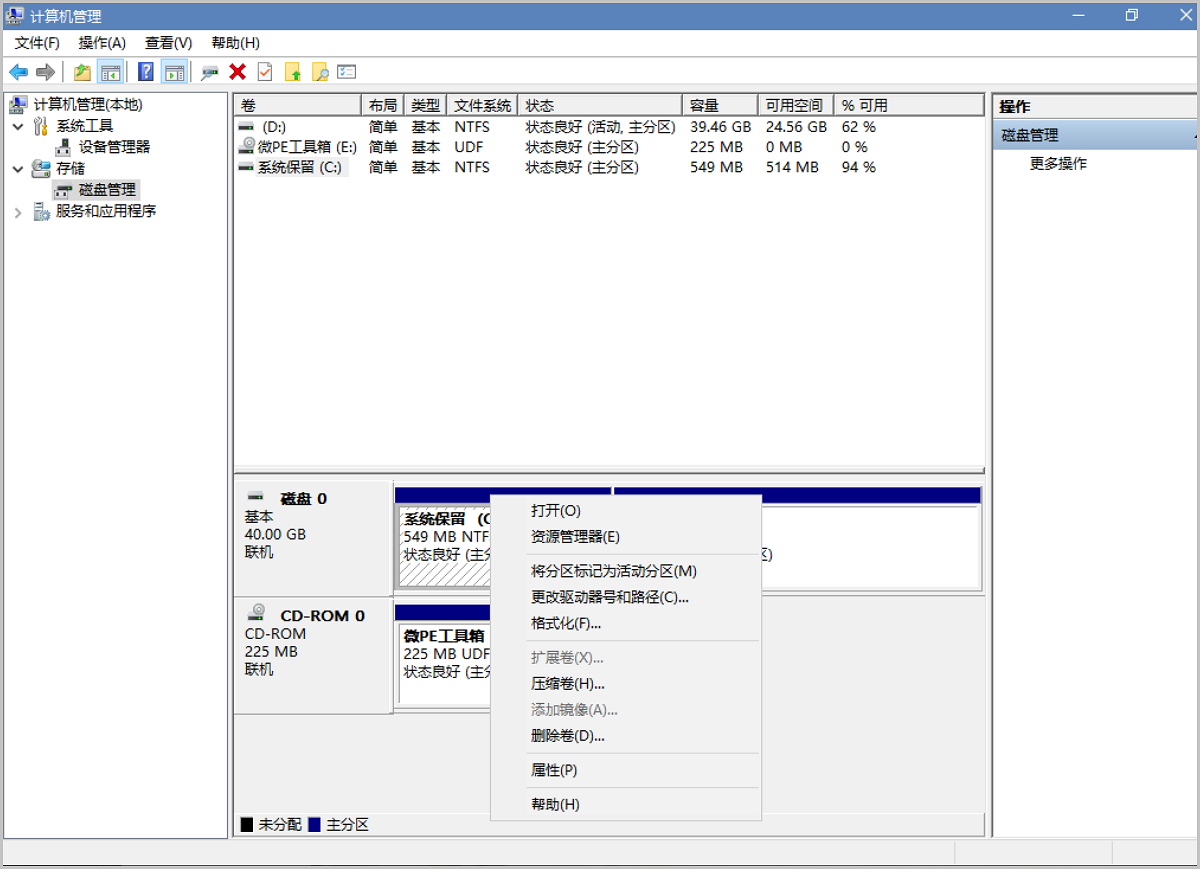This screenshot has height=869, width=1200.
Task: Click the checklist settings icon in toolbar
Action: tap(347, 72)
